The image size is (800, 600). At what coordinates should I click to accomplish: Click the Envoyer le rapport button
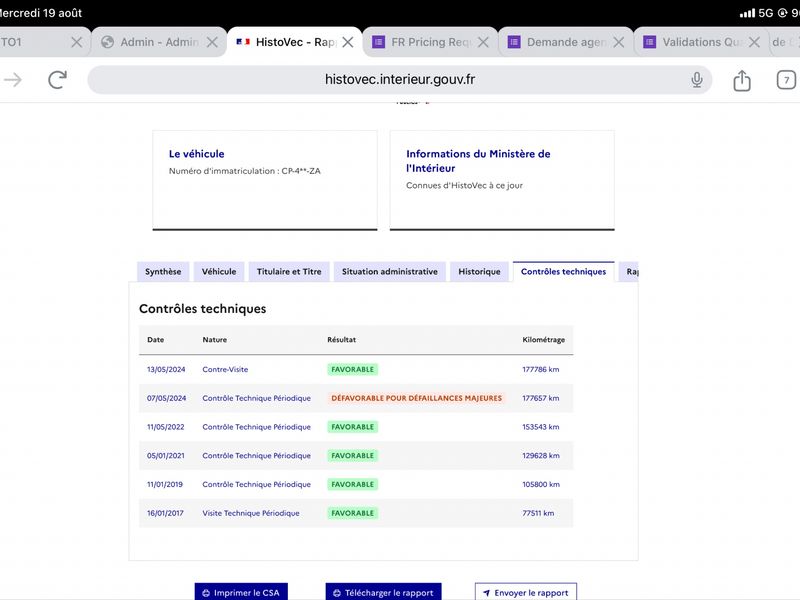click(x=526, y=592)
